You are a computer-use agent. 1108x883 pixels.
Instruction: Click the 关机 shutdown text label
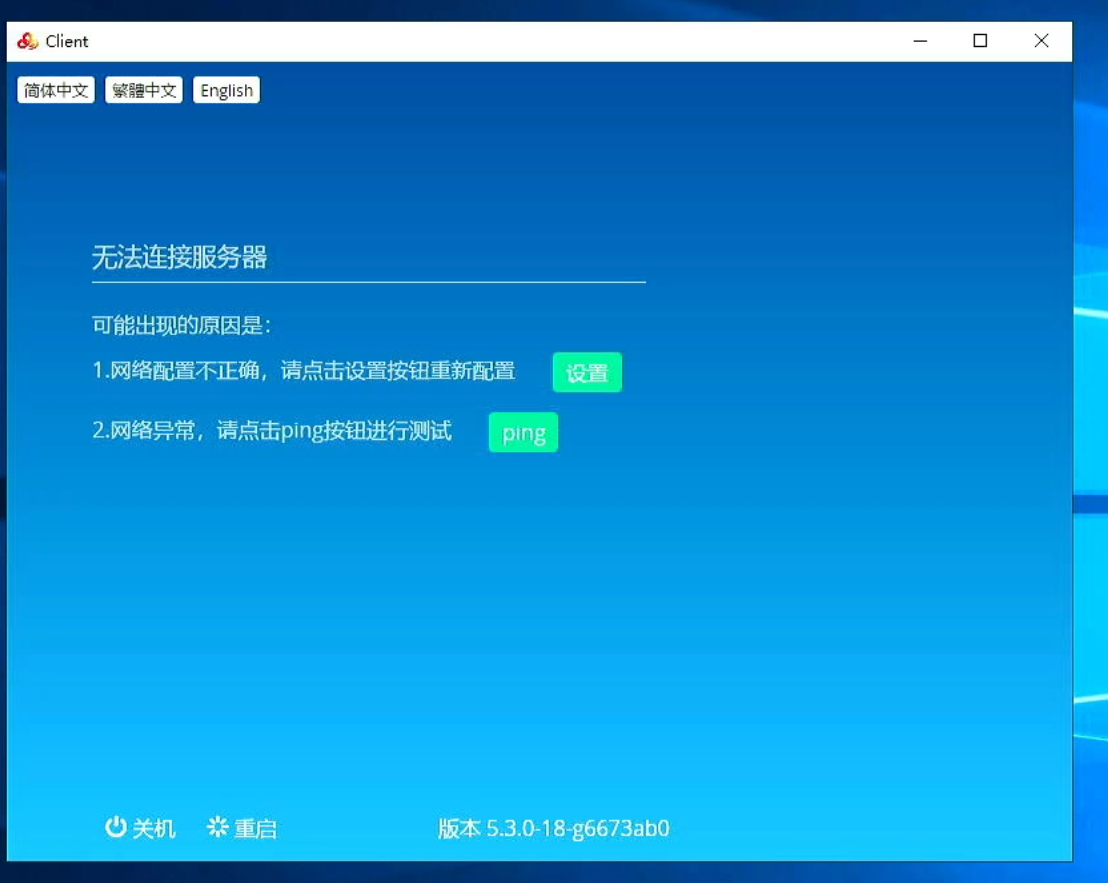[x=154, y=829]
